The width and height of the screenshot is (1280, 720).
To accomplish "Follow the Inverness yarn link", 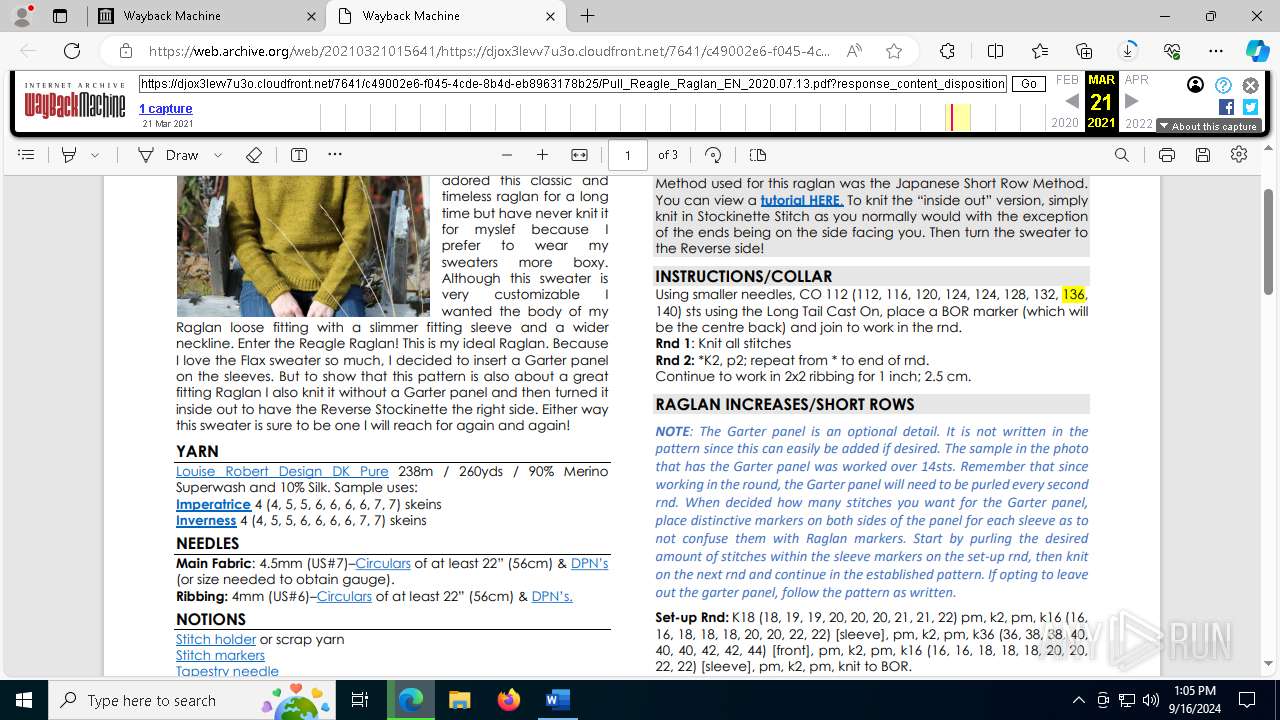I will coord(206,520).
